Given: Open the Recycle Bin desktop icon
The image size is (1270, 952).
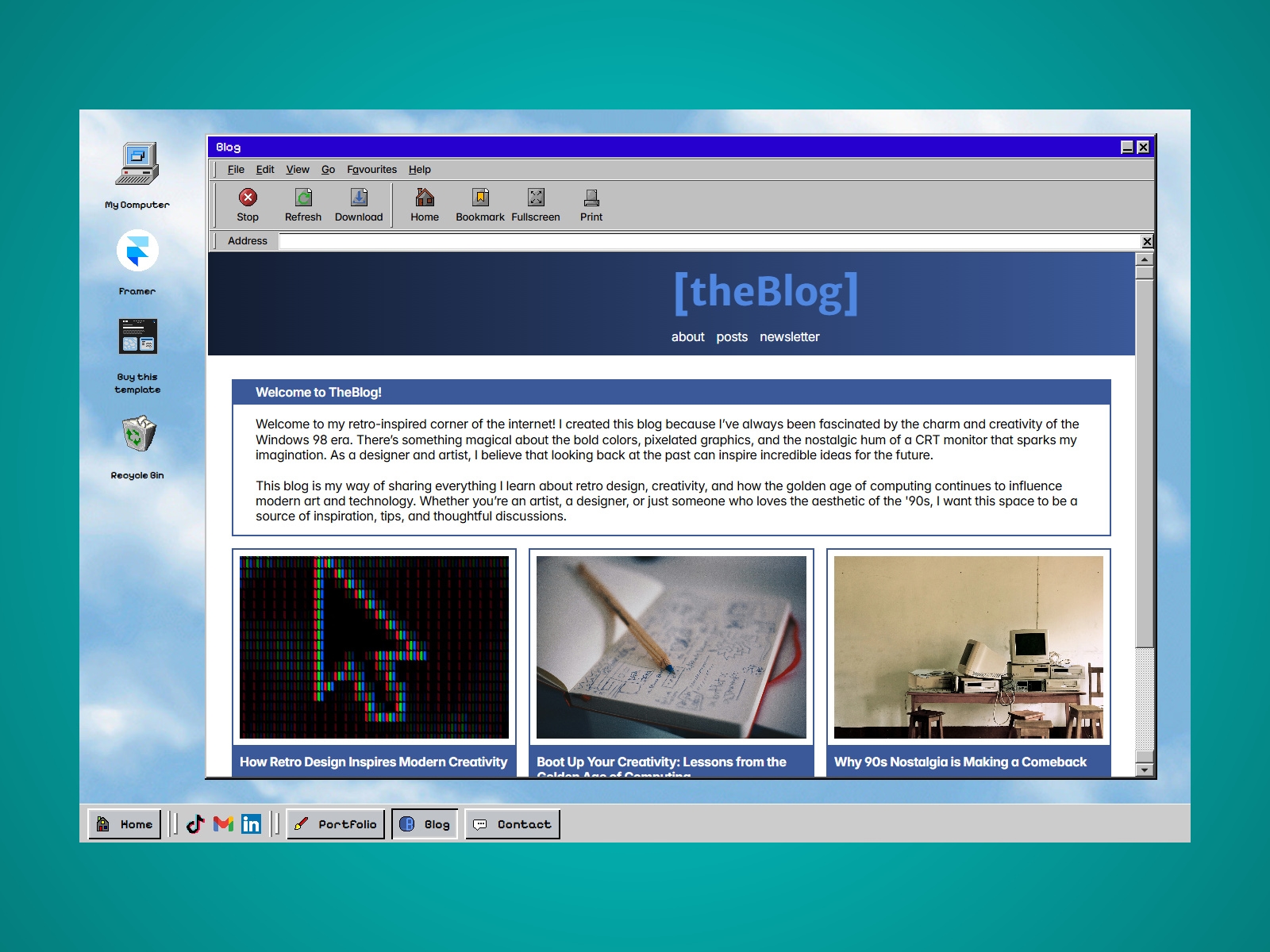Looking at the screenshot, I should tap(138, 433).
